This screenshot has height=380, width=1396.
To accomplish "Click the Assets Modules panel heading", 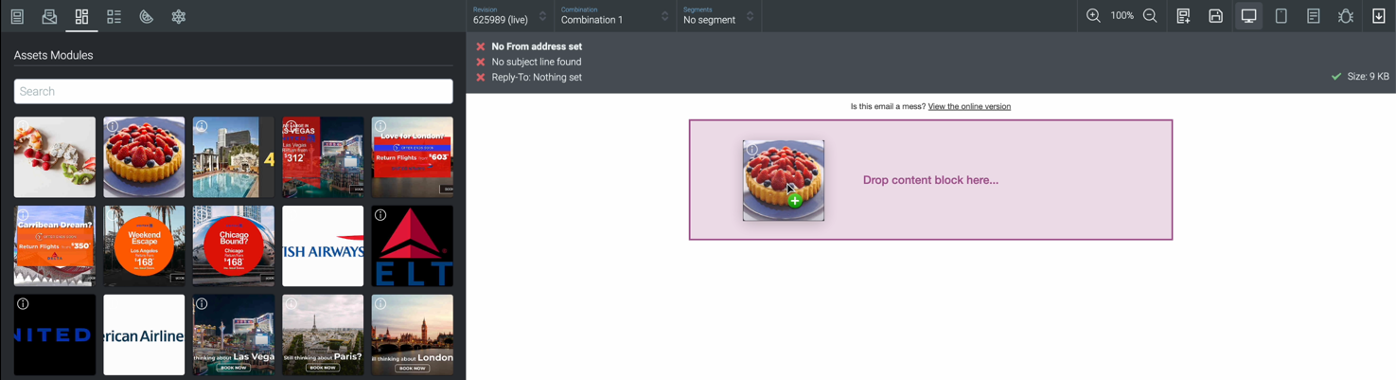I will click(53, 55).
